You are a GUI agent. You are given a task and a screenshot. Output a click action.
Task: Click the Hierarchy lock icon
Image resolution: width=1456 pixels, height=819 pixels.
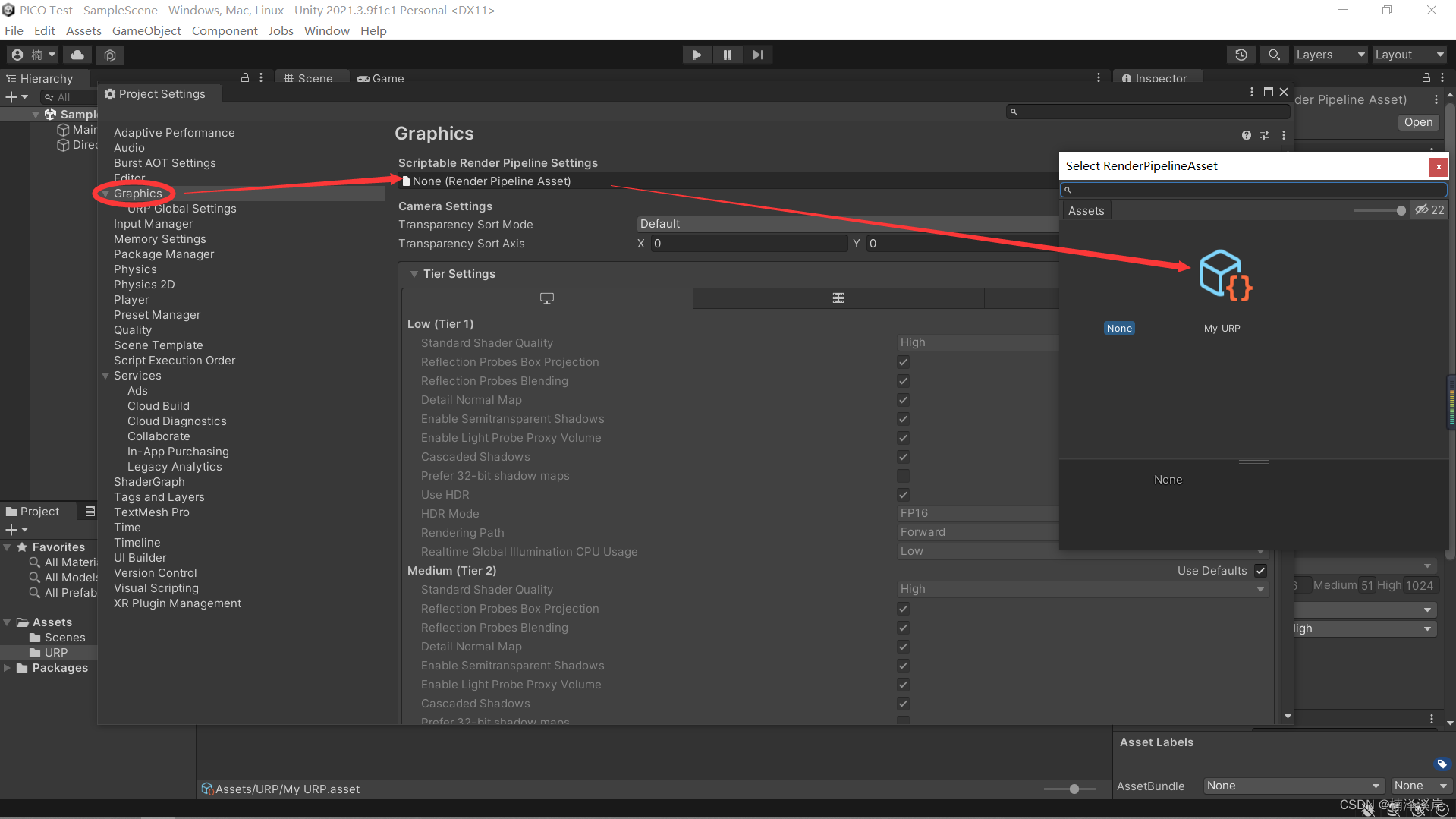coord(245,78)
